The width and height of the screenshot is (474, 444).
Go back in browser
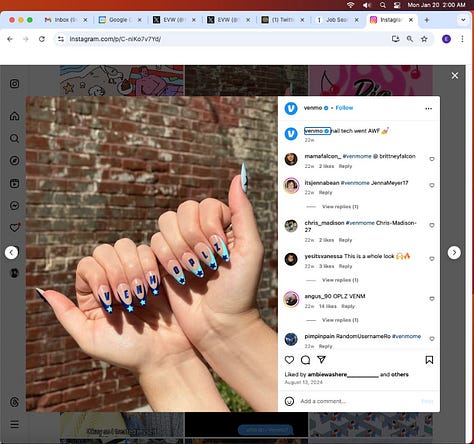coord(10,39)
